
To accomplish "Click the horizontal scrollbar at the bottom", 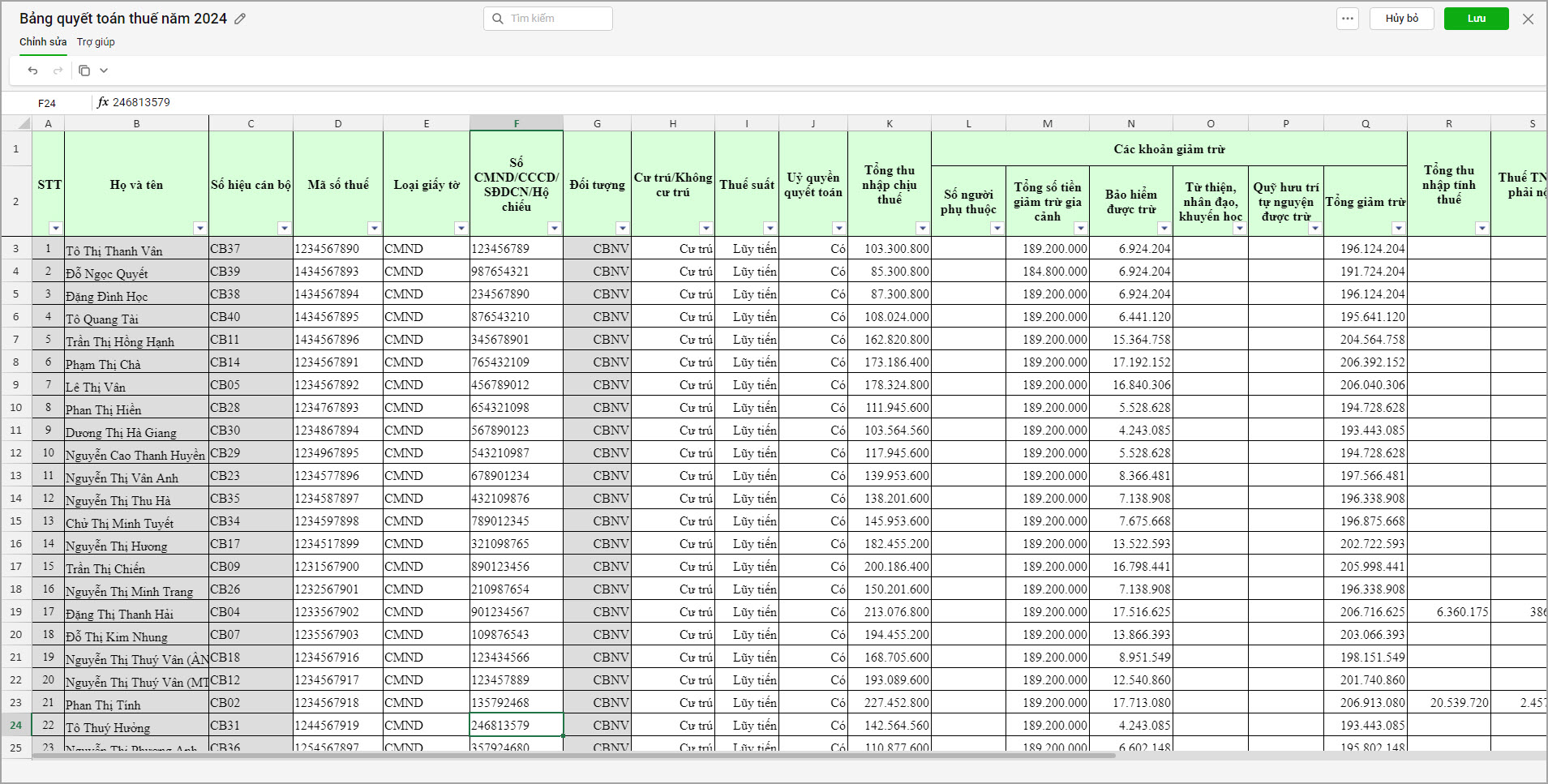I will pyautogui.click(x=568, y=756).
